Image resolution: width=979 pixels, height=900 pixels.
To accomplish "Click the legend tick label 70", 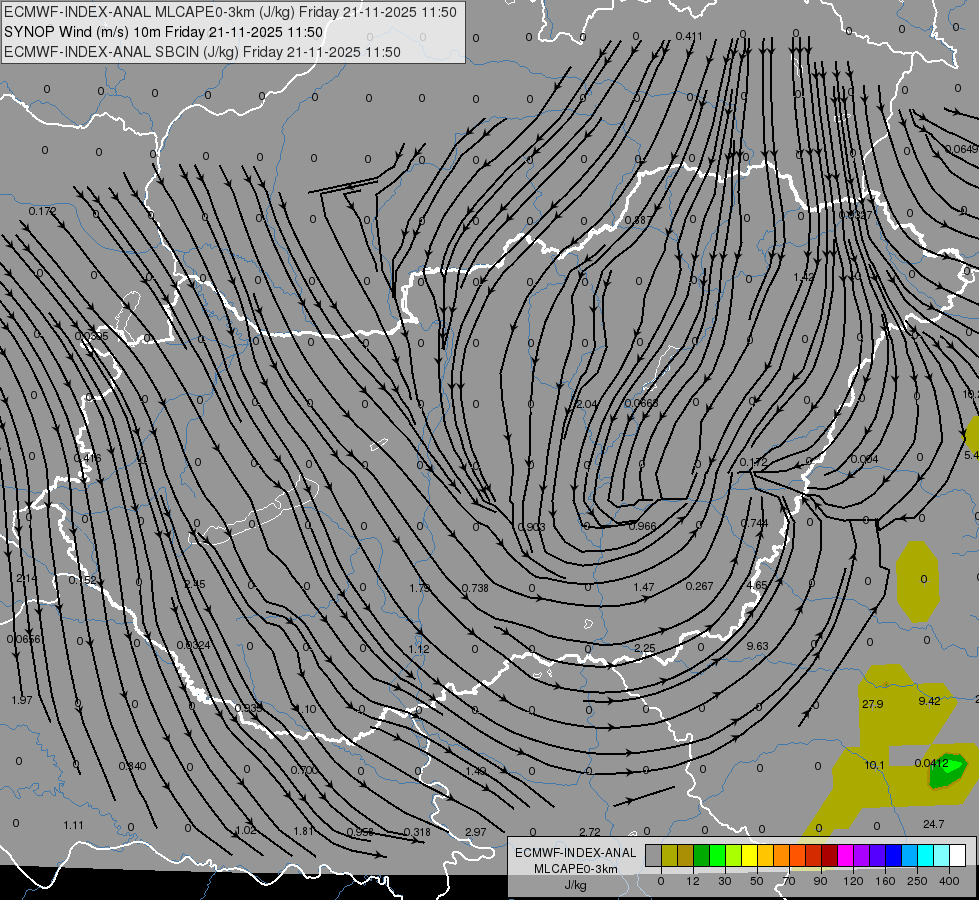I will [789, 881].
